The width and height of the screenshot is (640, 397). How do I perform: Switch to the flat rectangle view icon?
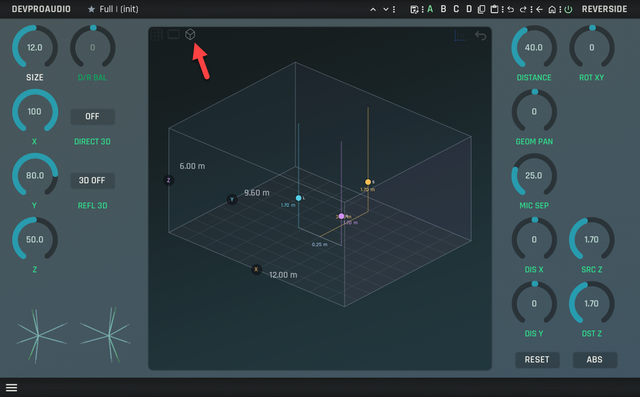tap(173, 34)
